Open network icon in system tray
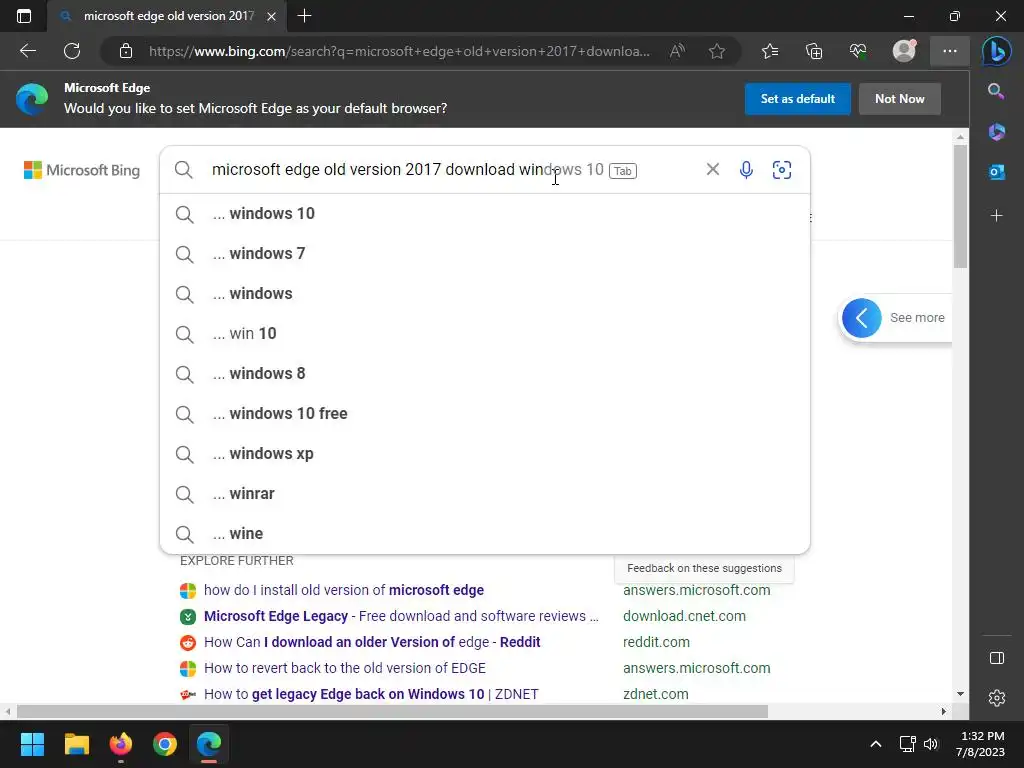1024x768 pixels. (x=907, y=744)
